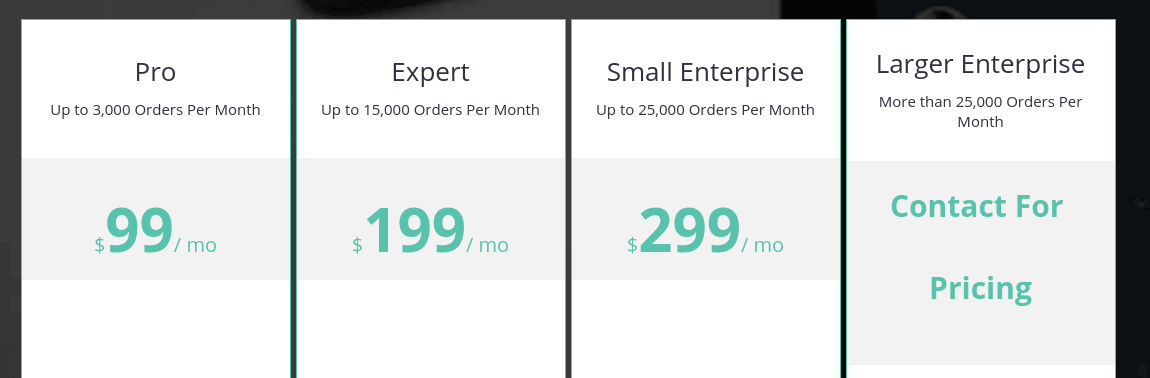Select the Expert plan title
Image resolution: width=1150 pixels, height=378 pixels.
tap(431, 73)
